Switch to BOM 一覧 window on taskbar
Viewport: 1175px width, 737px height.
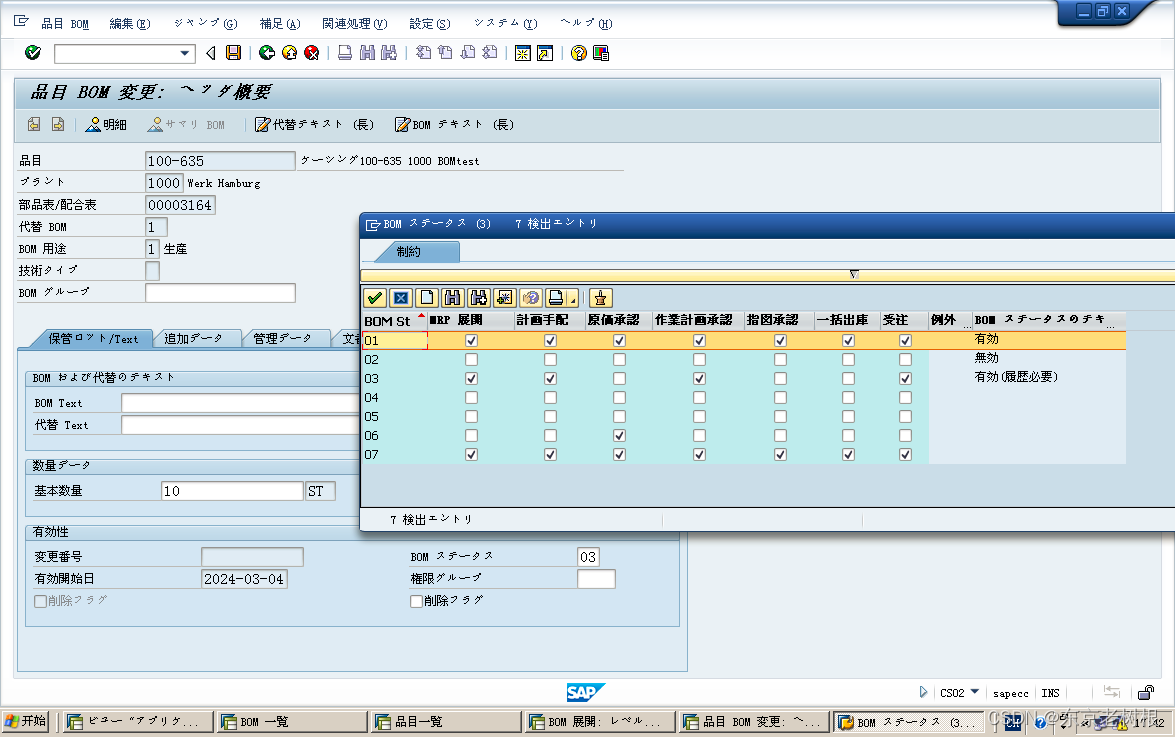pos(292,722)
